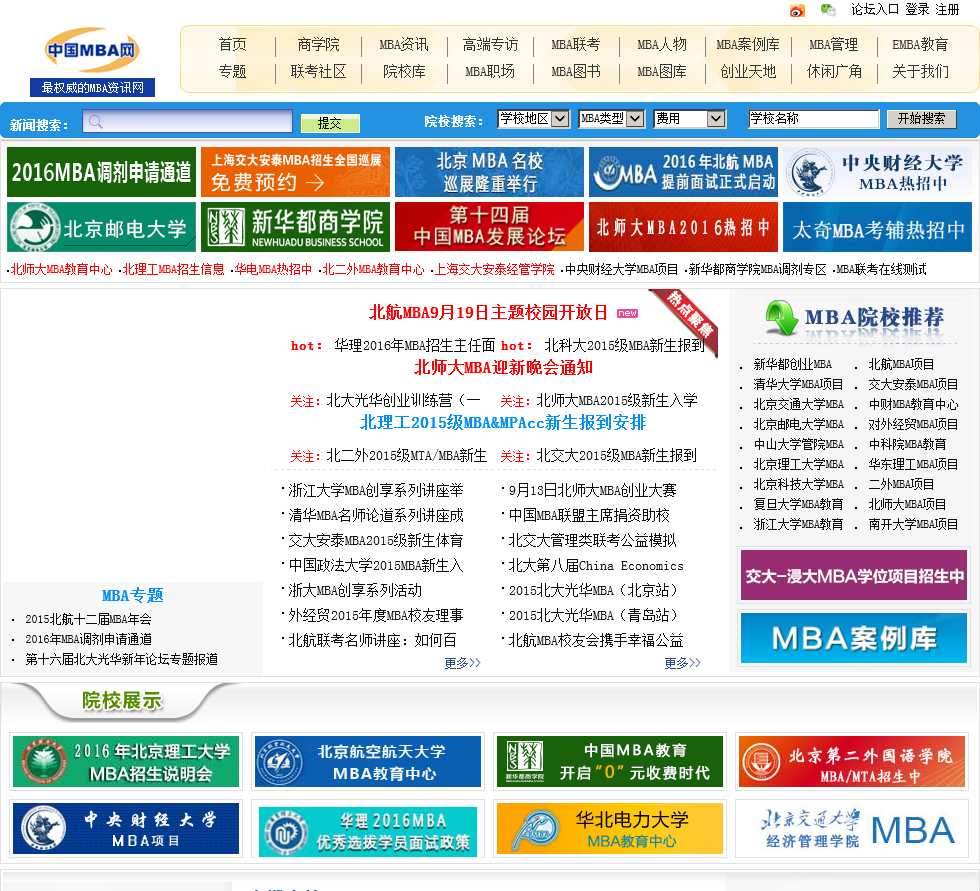
Task: Focus the 新闻搜索 text field
Action: tap(187, 121)
